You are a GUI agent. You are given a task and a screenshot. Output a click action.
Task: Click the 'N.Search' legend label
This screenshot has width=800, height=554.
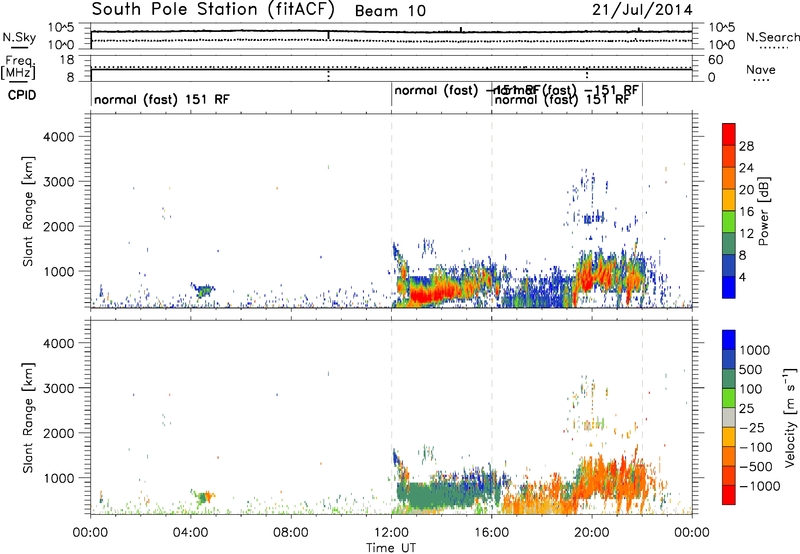click(x=772, y=37)
